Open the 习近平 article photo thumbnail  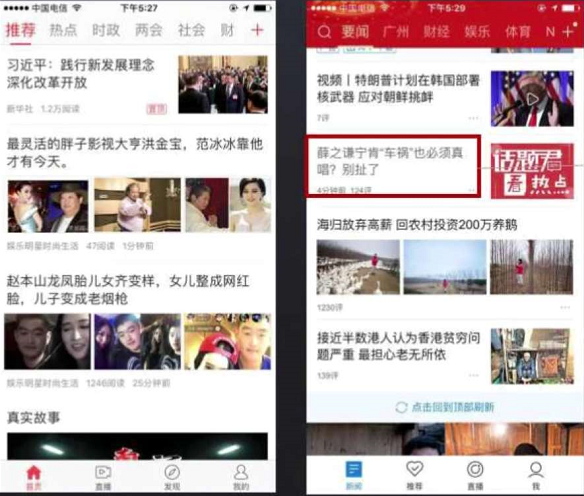pyautogui.click(x=223, y=85)
